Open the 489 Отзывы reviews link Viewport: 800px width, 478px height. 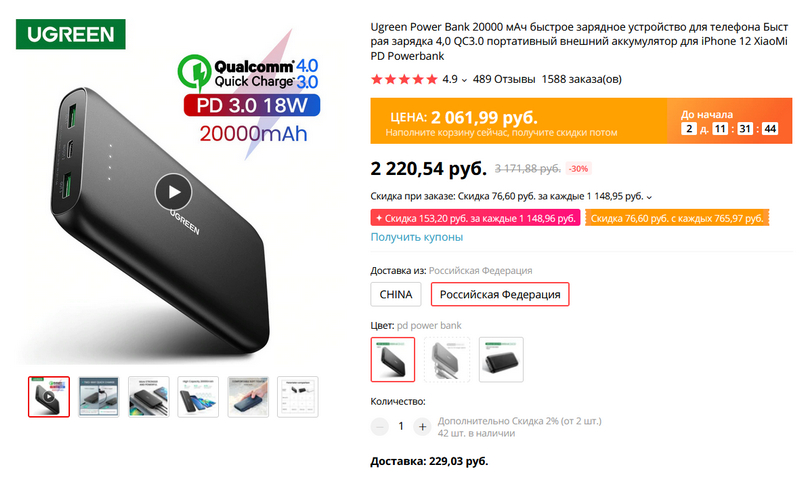[504, 79]
